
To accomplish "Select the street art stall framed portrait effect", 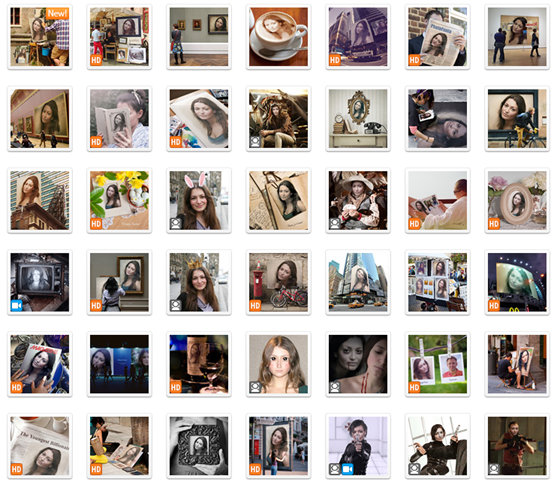I will tap(119, 37).
